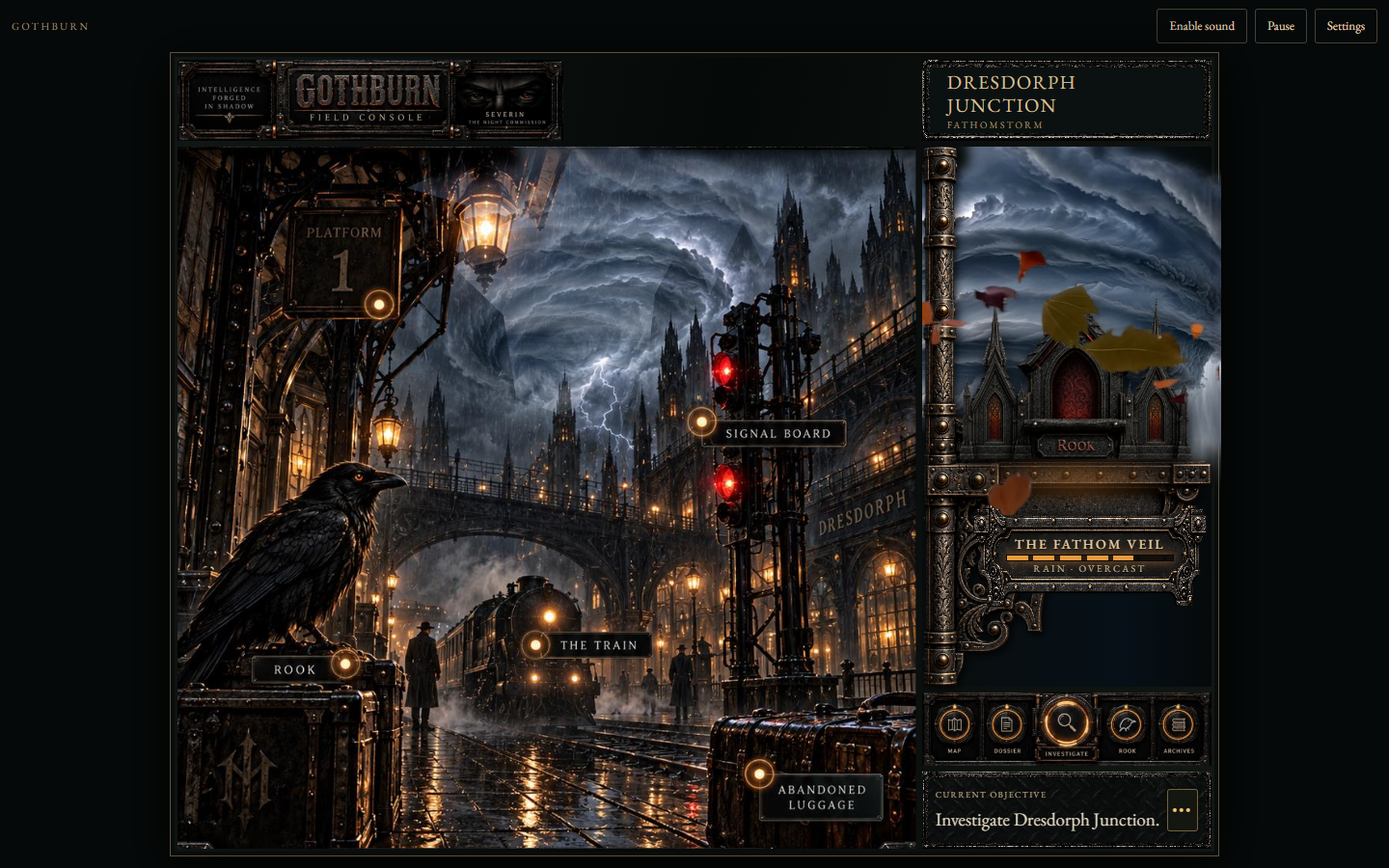Click the Signal Board hotspot marker
The image size is (1389, 868).
[x=702, y=421]
